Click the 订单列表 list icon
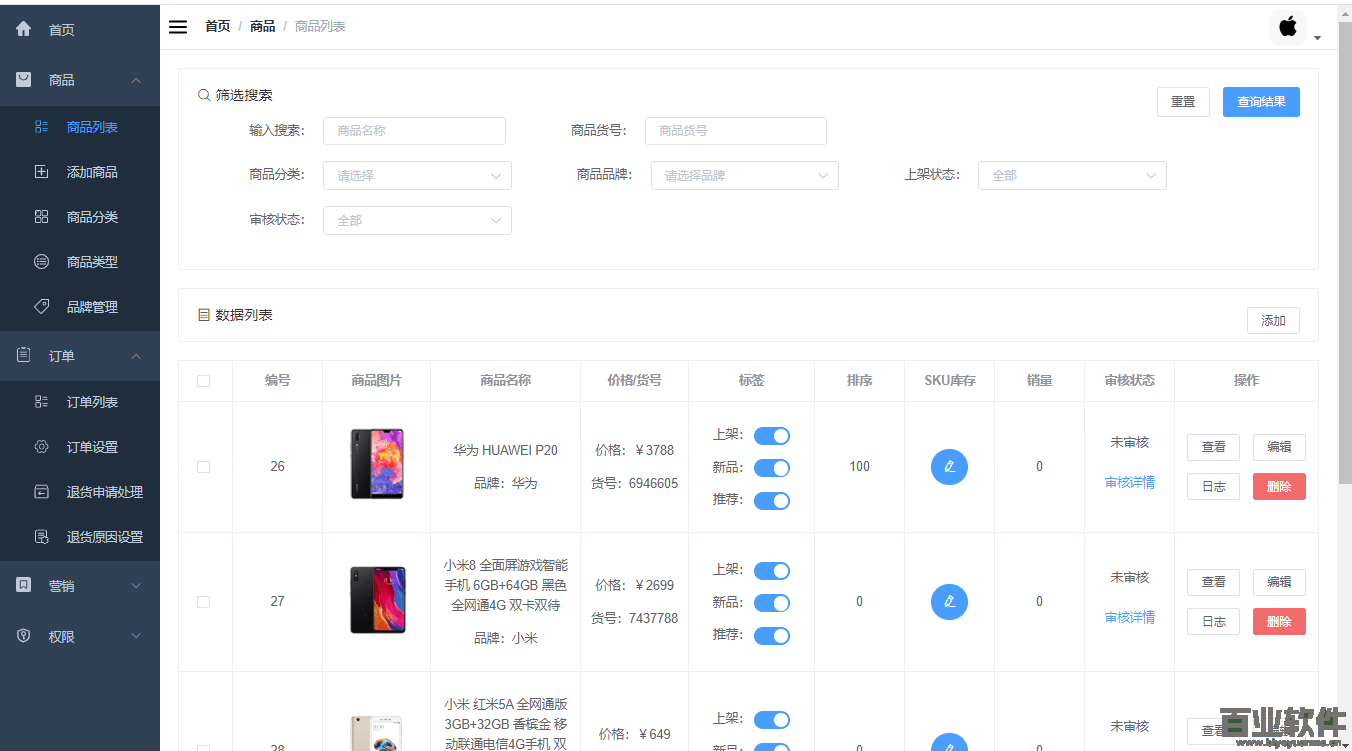 (x=41, y=402)
